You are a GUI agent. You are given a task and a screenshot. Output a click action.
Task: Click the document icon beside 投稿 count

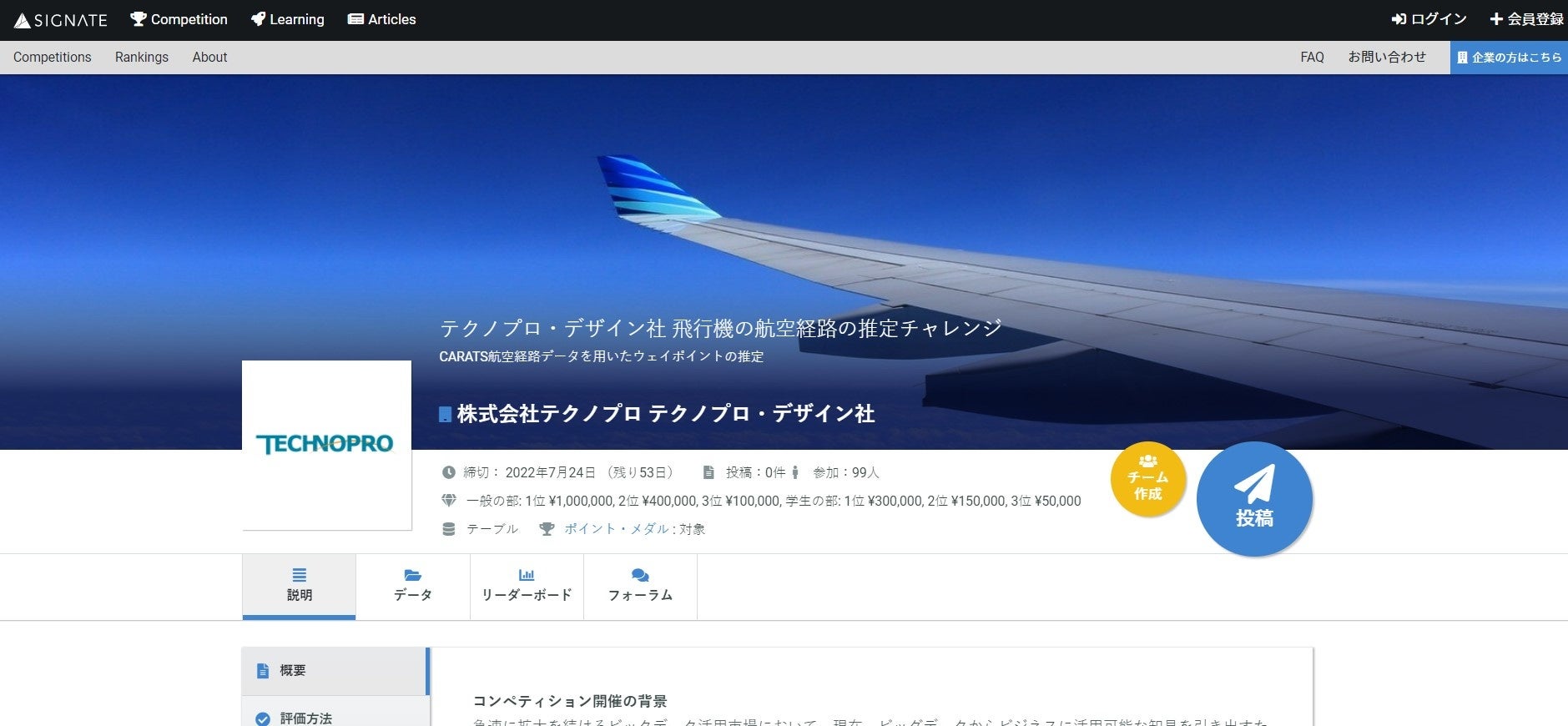(x=708, y=472)
